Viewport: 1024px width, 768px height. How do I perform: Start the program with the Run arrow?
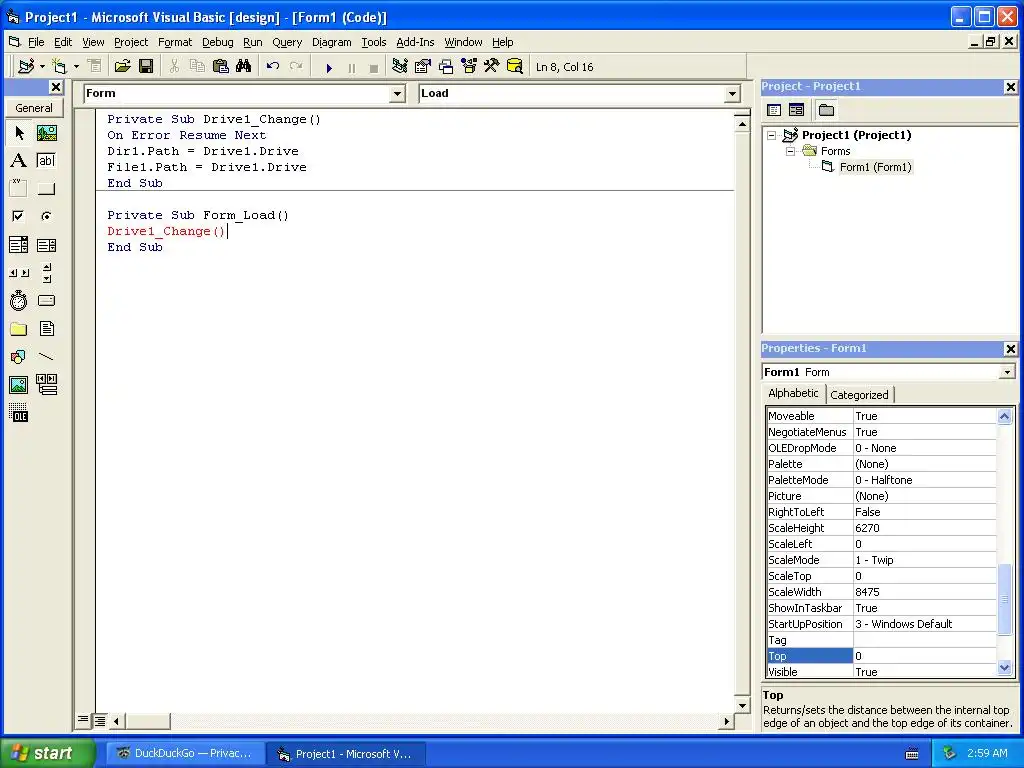tap(329, 67)
